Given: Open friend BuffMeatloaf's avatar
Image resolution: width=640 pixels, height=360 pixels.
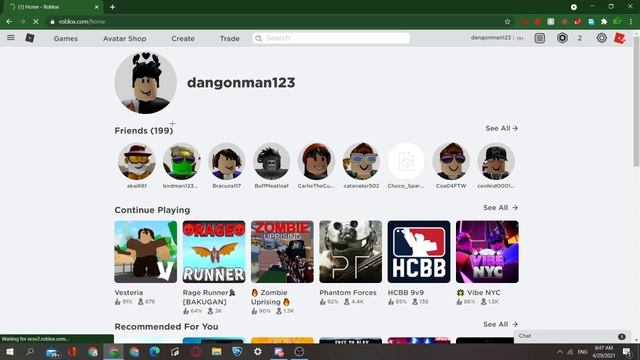Looking at the screenshot, I should click(271, 162).
